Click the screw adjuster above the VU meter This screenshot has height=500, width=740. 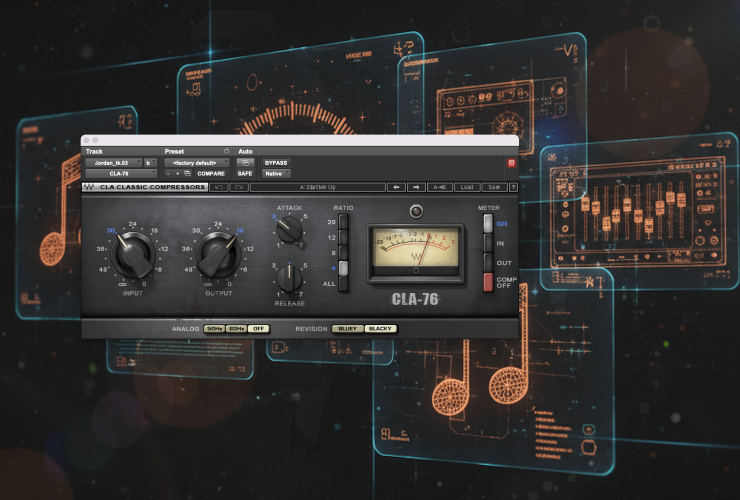416,211
